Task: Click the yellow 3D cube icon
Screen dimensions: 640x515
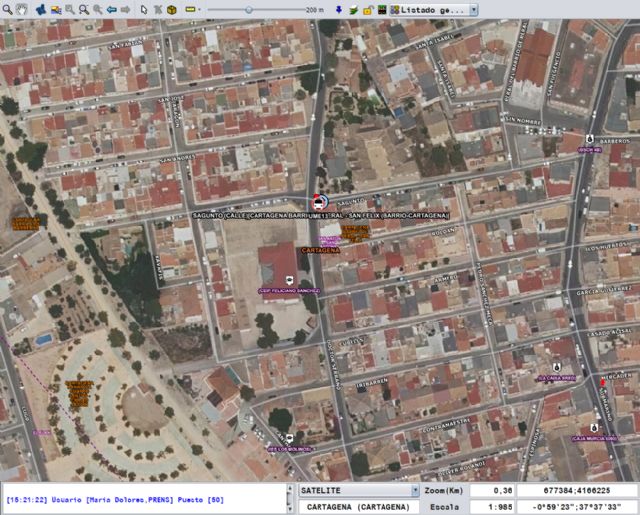Action: pos(171,9)
